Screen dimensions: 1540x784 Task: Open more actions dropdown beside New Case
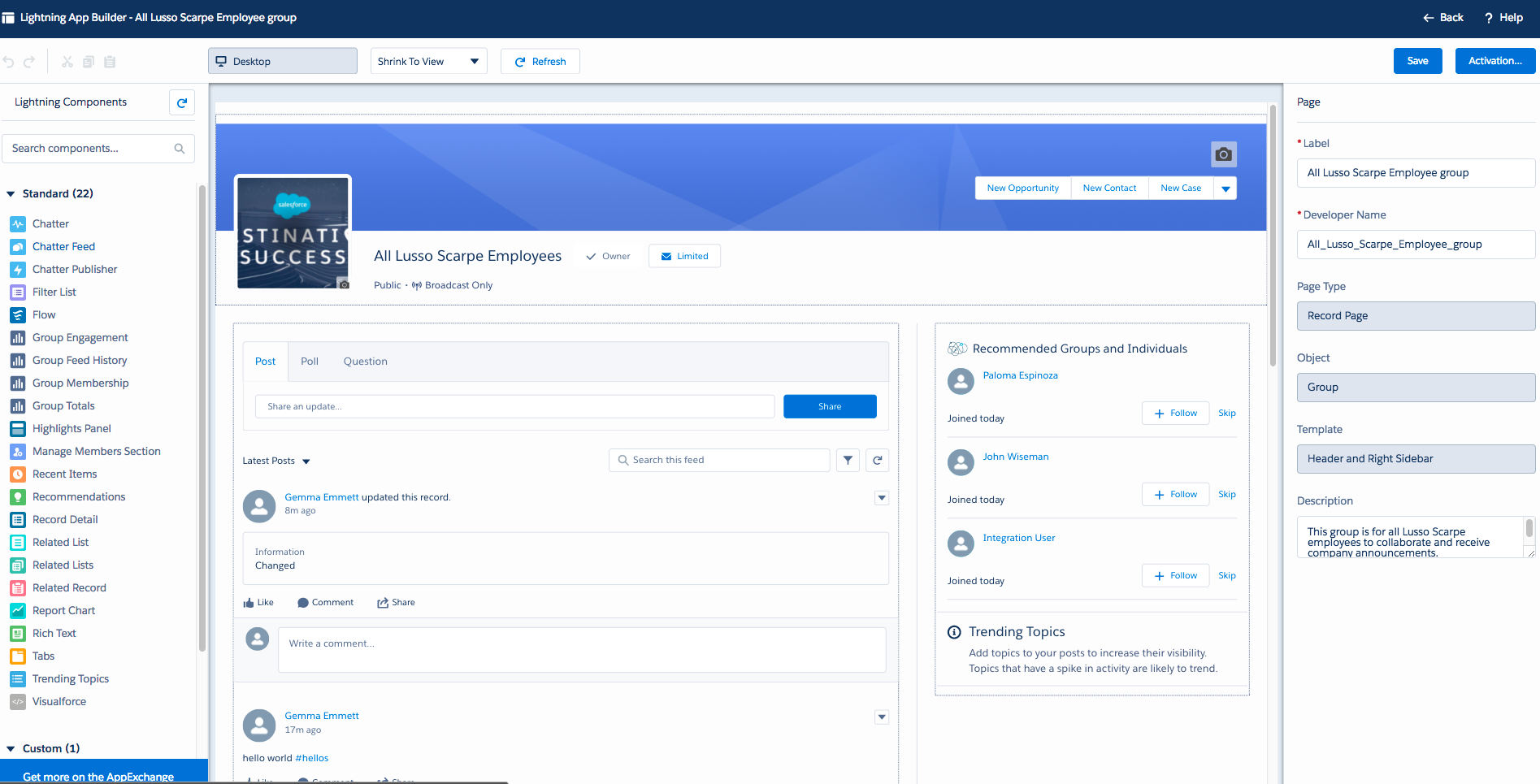(x=1225, y=188)
